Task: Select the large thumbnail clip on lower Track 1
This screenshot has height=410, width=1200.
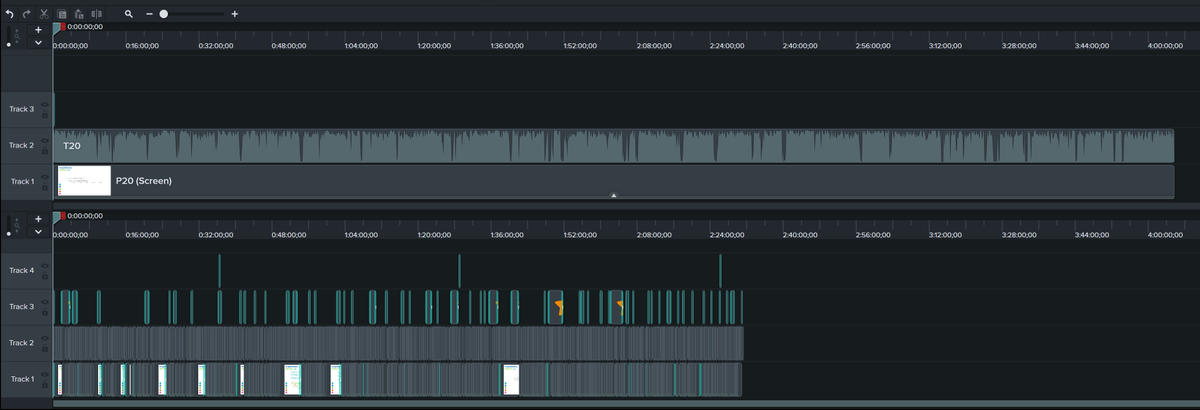Action: tap(511, 379)
